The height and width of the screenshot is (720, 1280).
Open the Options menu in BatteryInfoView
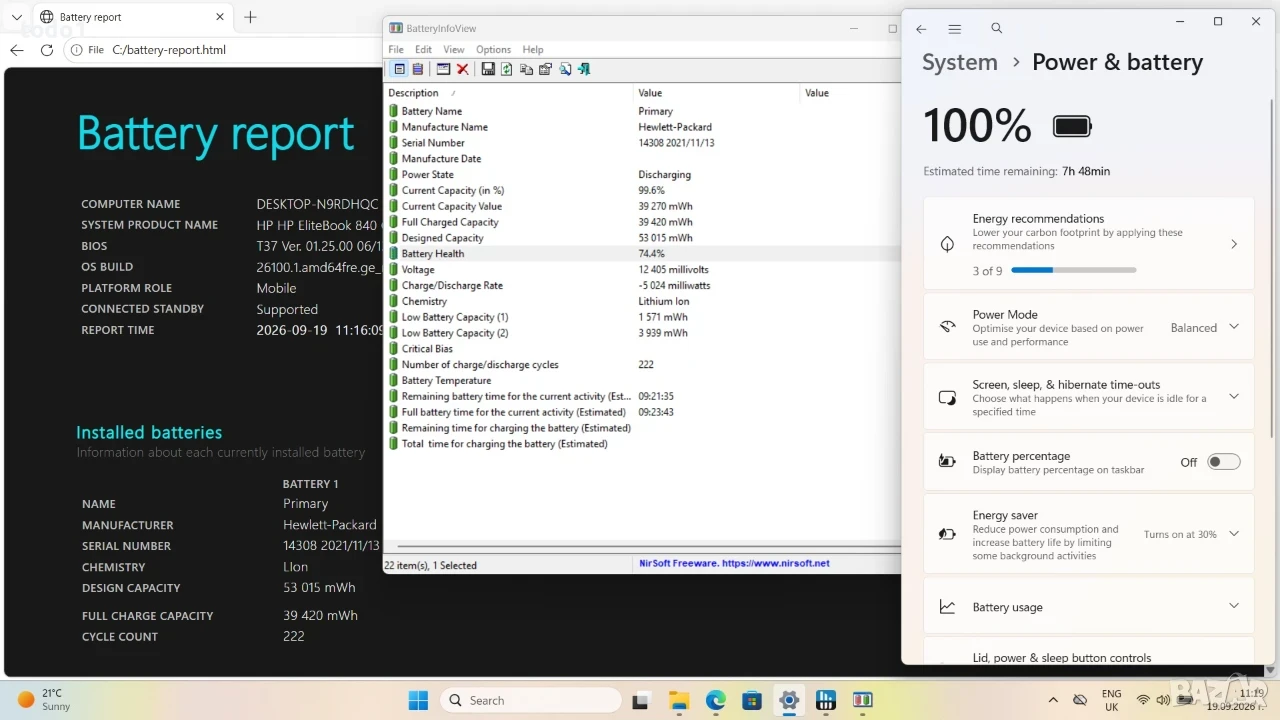(x=493, y=49)
